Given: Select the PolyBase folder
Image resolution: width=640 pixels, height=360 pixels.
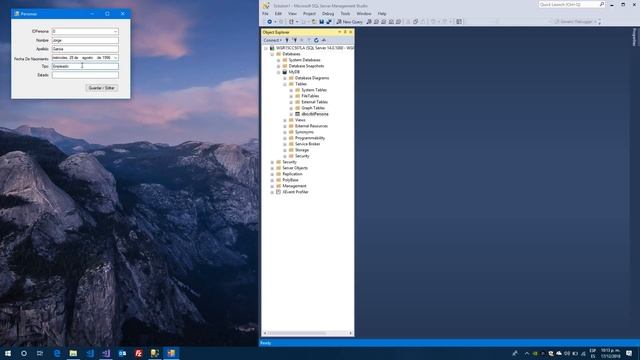Looking at the screenshot, I should (290, 180).
